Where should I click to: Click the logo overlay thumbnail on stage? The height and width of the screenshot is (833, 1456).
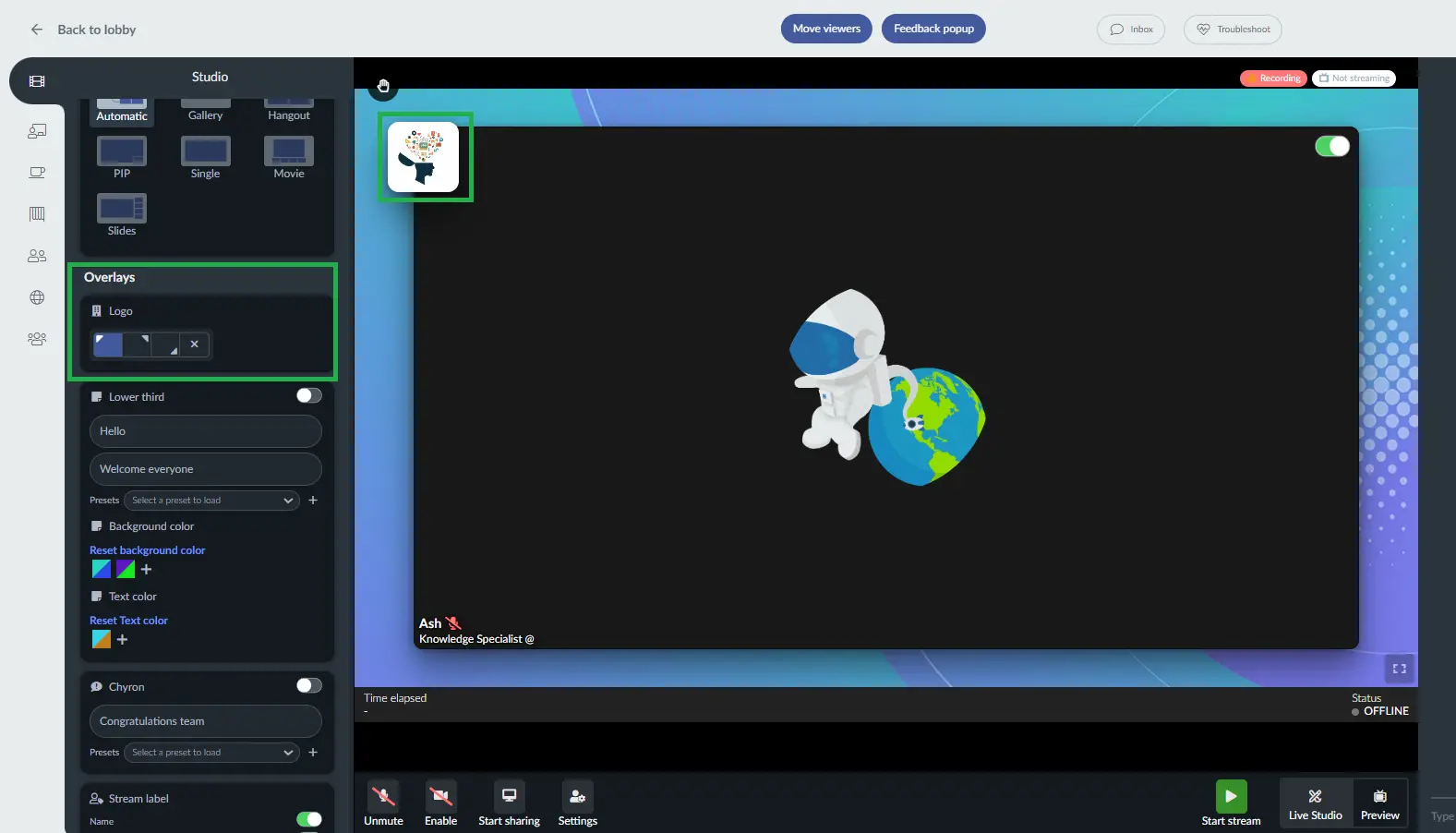(x=423, y=157)
